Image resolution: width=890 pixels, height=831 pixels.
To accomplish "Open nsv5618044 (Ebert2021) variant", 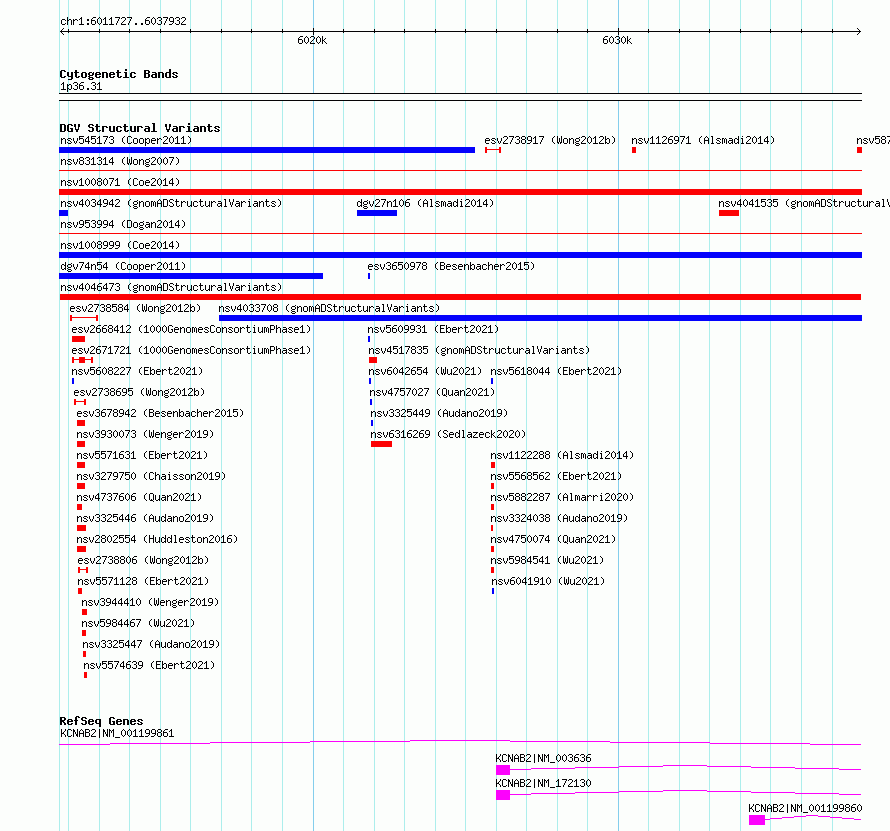I will 556,371.
